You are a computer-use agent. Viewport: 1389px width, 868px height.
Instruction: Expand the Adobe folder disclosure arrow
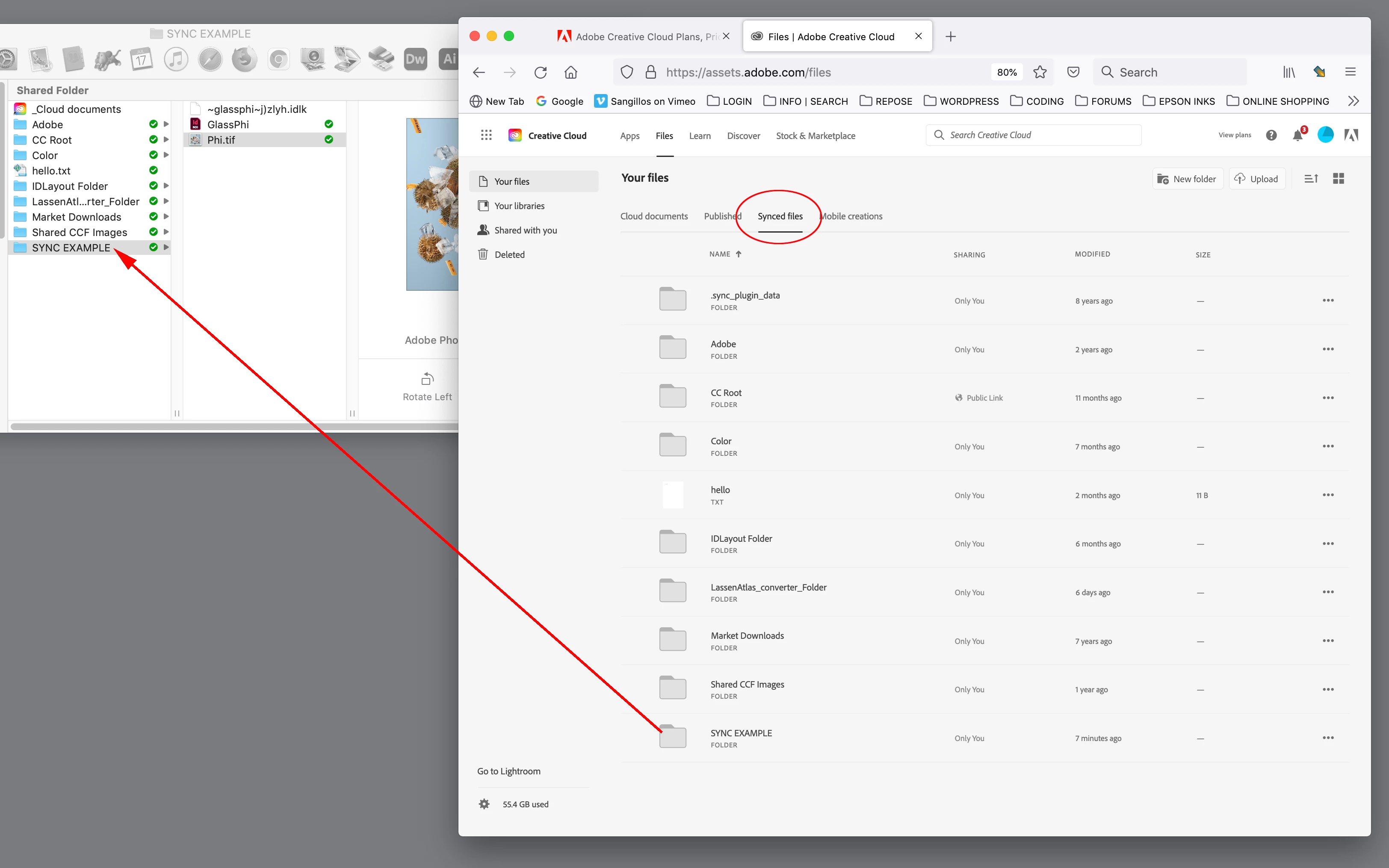coord(166,124)
